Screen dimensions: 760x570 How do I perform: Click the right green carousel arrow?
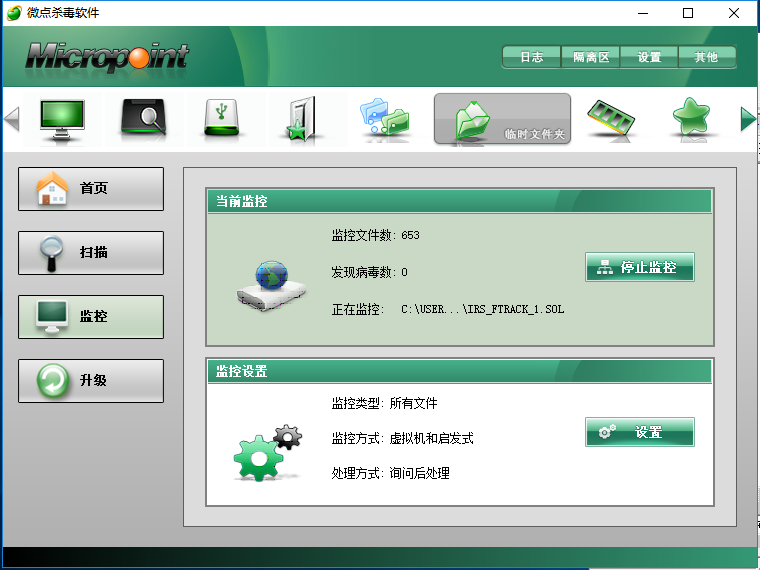tap(748, 119)
